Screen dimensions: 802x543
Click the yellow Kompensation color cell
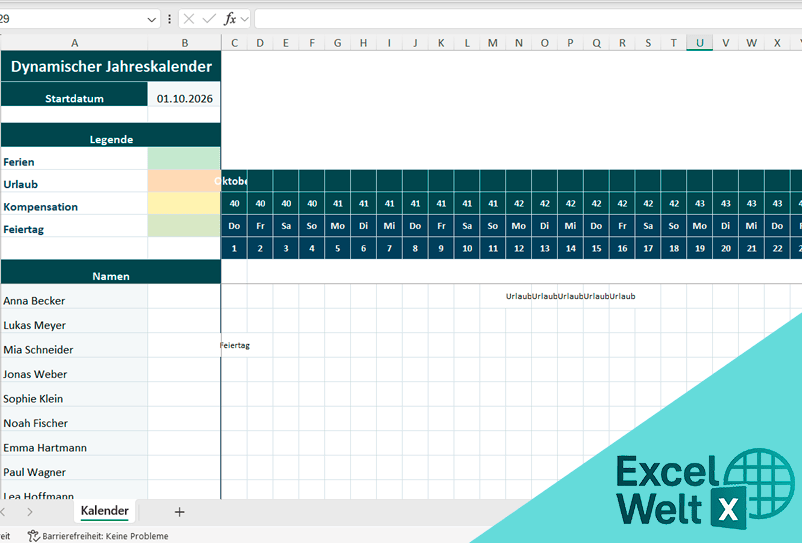point(184,203)
